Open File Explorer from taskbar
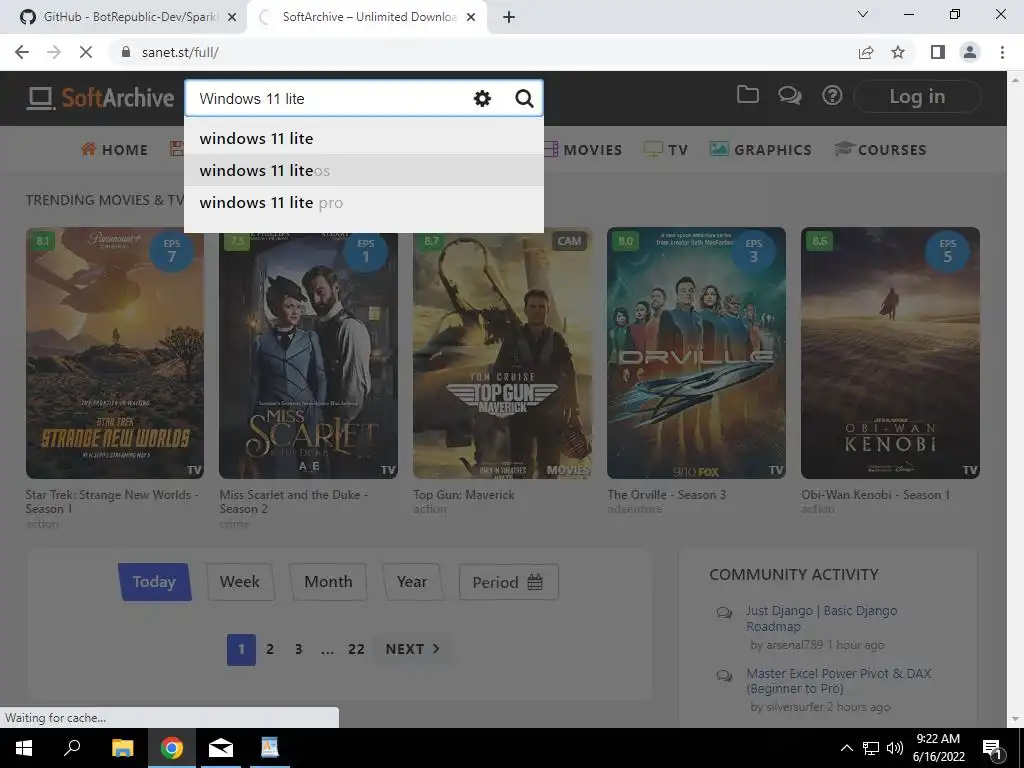The image size is (1024, 768). tap(122, 748)
